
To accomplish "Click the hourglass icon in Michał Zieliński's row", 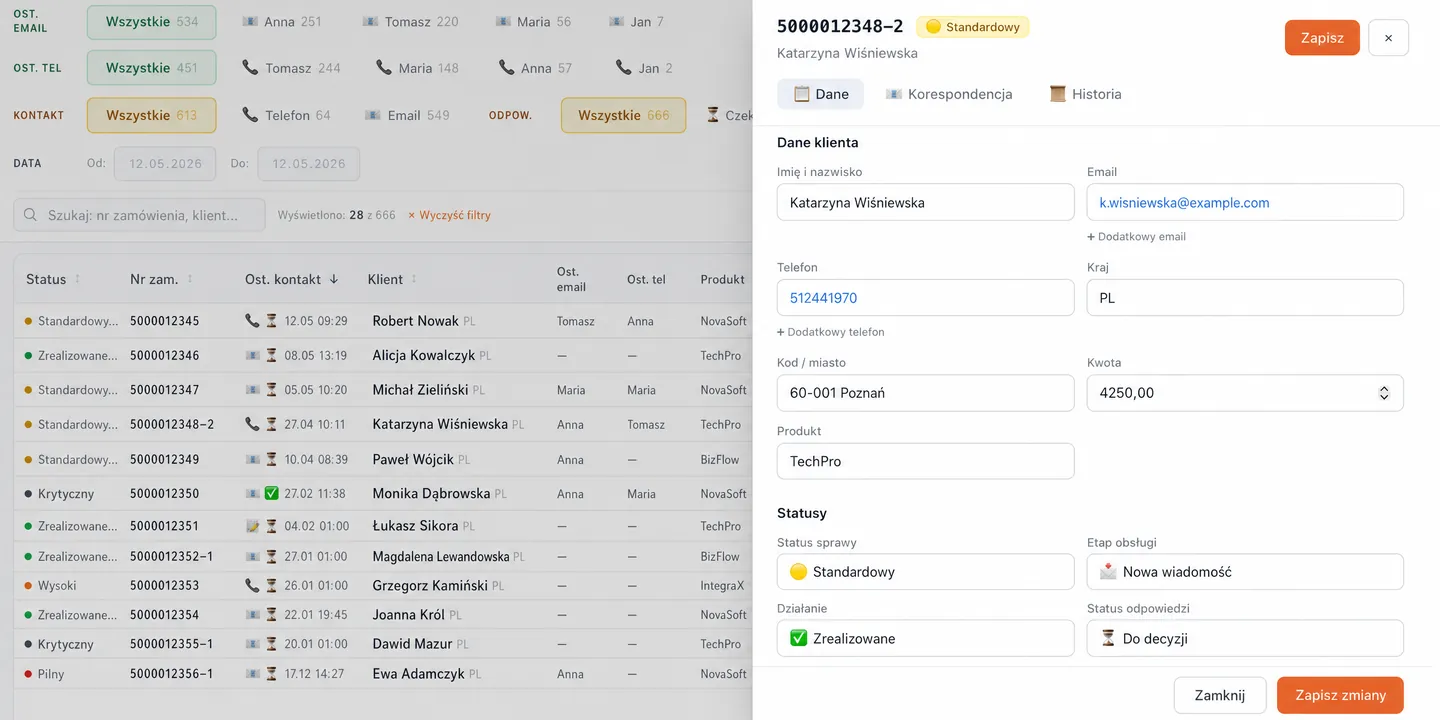I will tap(271, 390).
